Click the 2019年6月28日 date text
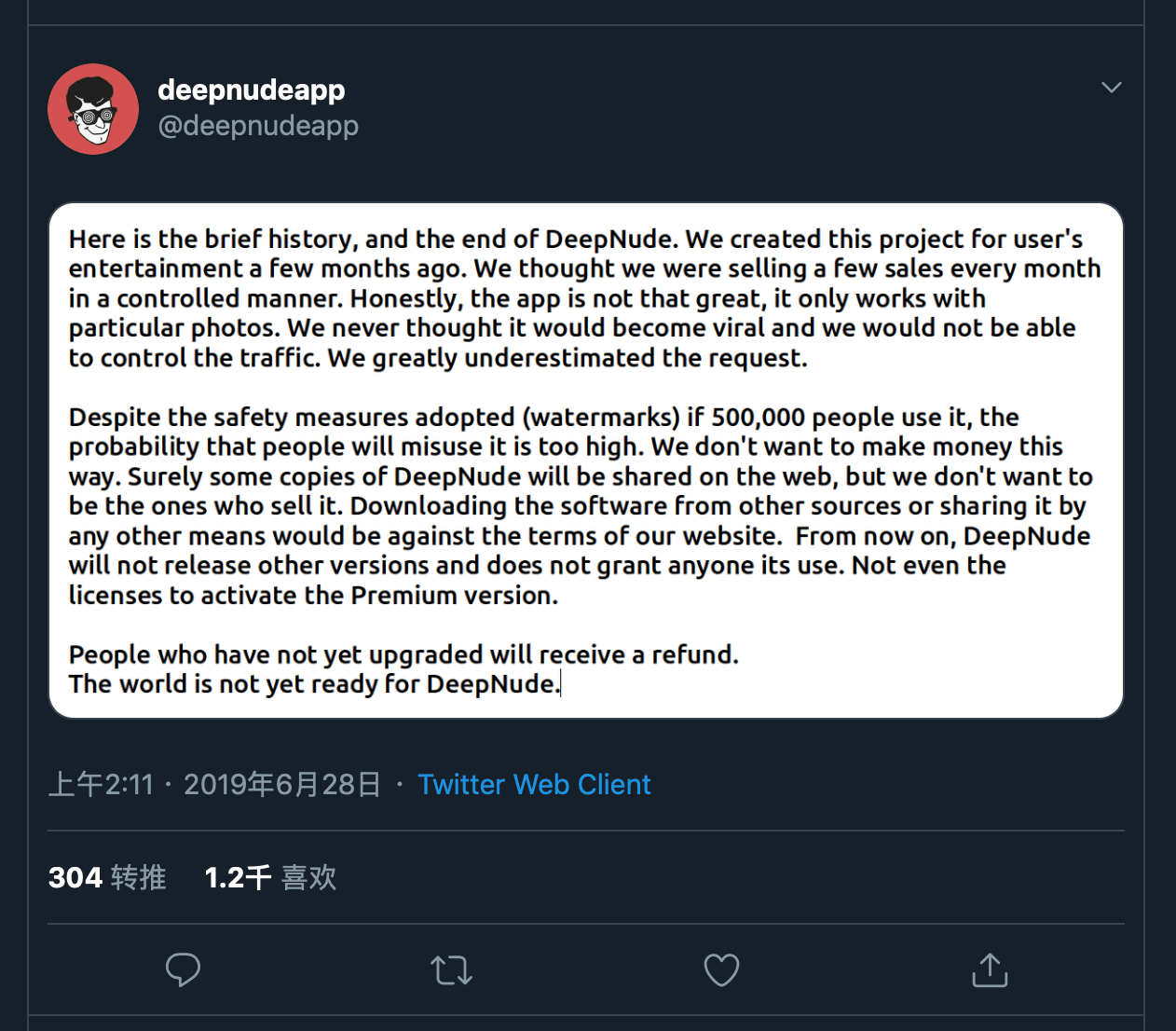Viewport: 1176px width, 1031px height. [282, 784]
